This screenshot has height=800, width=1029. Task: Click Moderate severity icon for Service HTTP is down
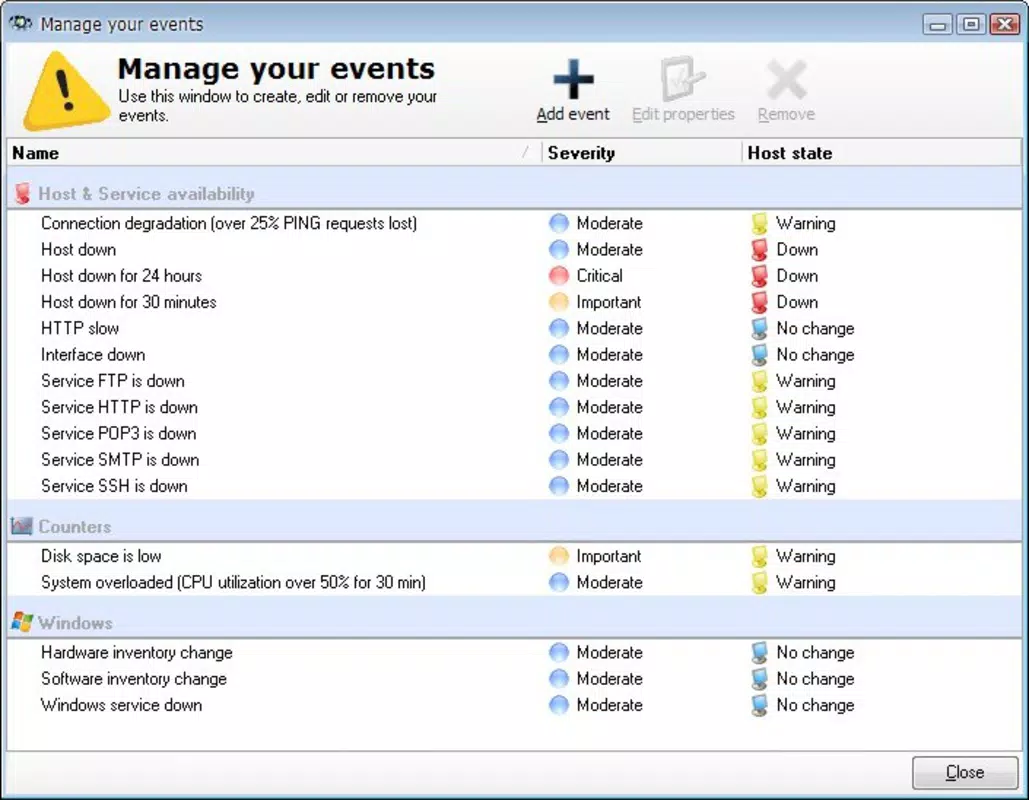pos(558,407)
